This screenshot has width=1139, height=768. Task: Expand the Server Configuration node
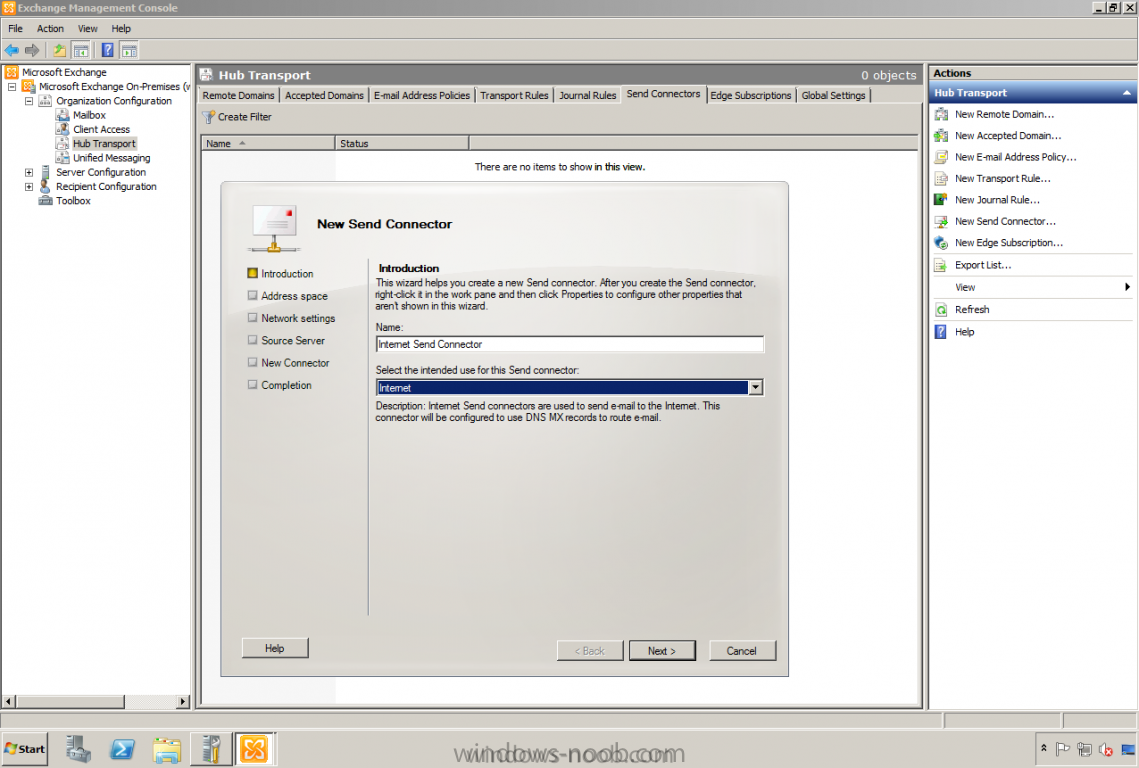29,172
